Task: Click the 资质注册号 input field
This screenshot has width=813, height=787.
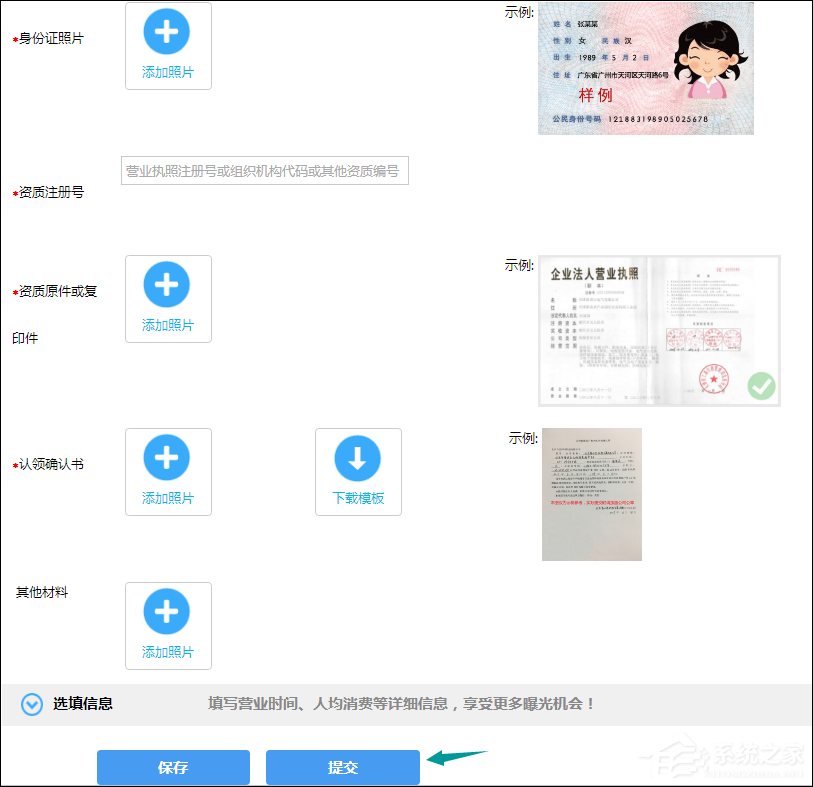Action: [264, 170]
